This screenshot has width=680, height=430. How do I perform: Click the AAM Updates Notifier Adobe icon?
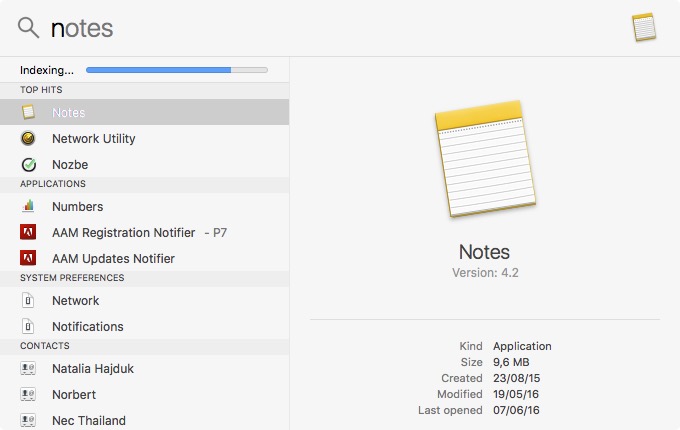click(x=28, y=258)
